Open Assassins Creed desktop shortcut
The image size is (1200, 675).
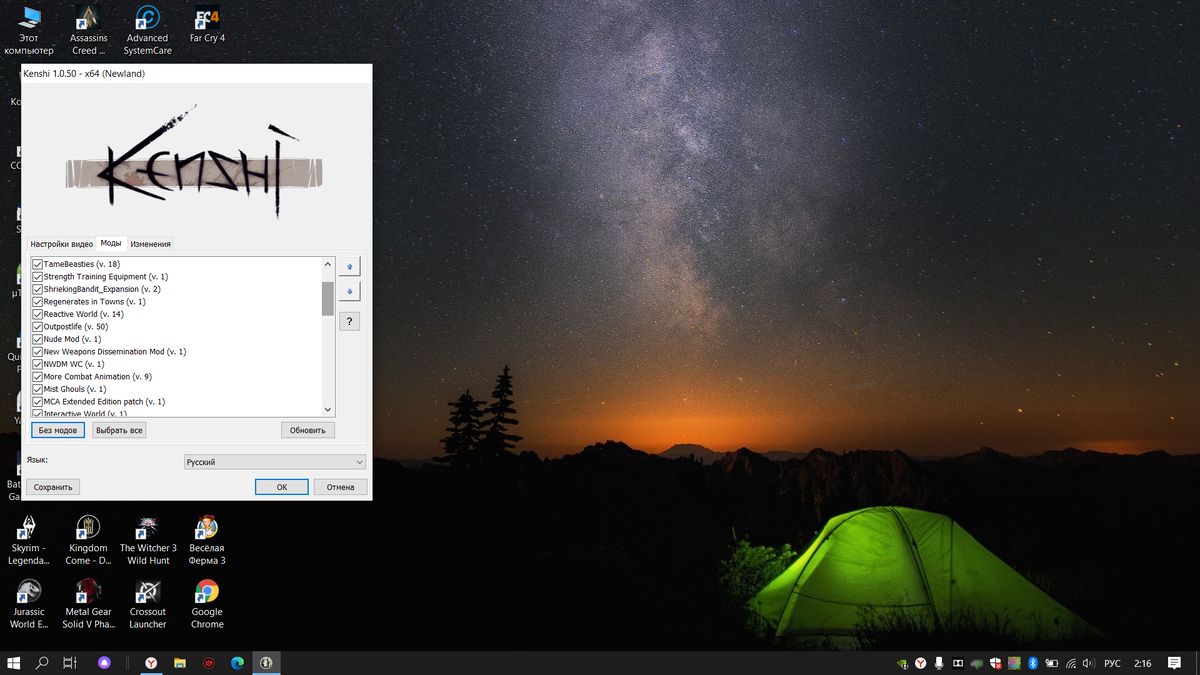point(88,30)
